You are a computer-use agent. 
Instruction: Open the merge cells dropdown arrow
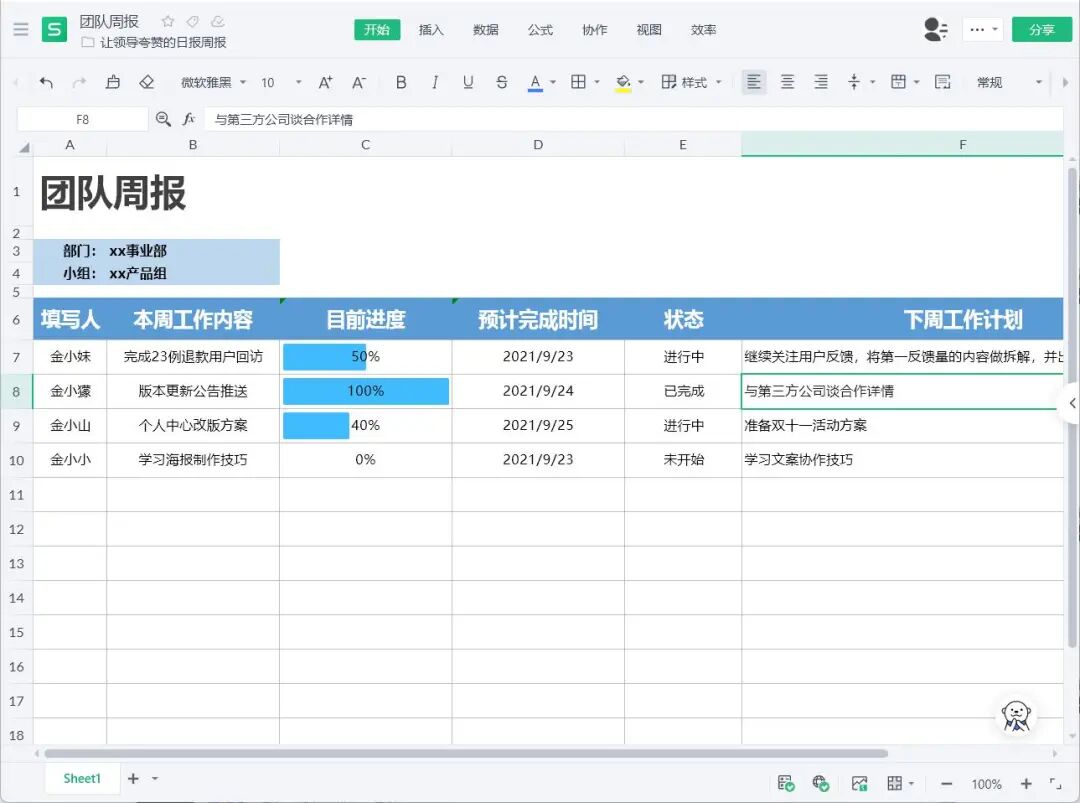916,83
